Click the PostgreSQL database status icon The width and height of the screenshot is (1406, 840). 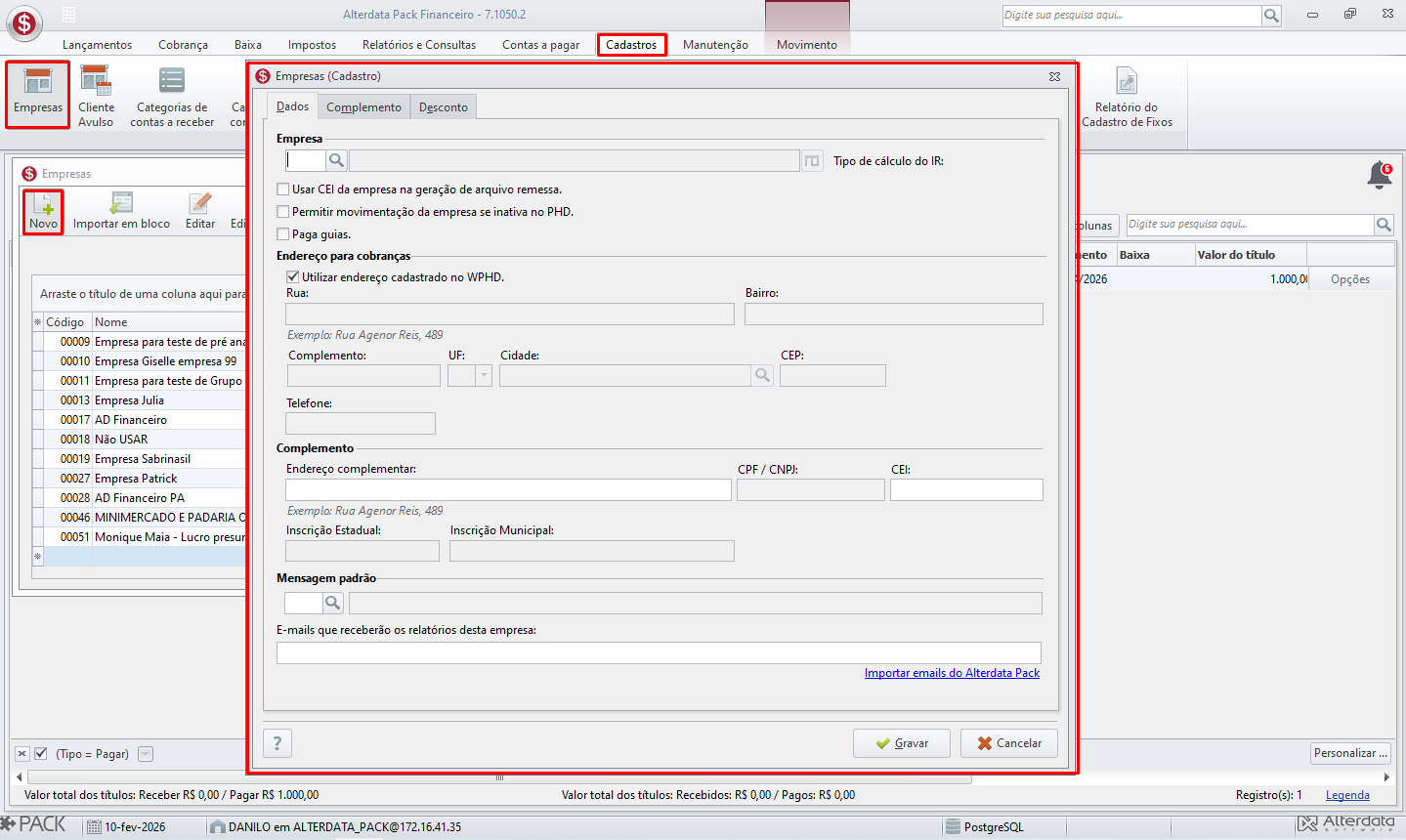953,826
